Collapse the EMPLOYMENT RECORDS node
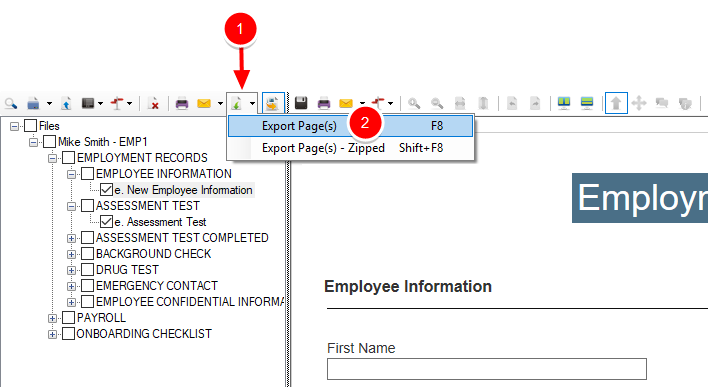708x387 pixels. tap(52, 158)
